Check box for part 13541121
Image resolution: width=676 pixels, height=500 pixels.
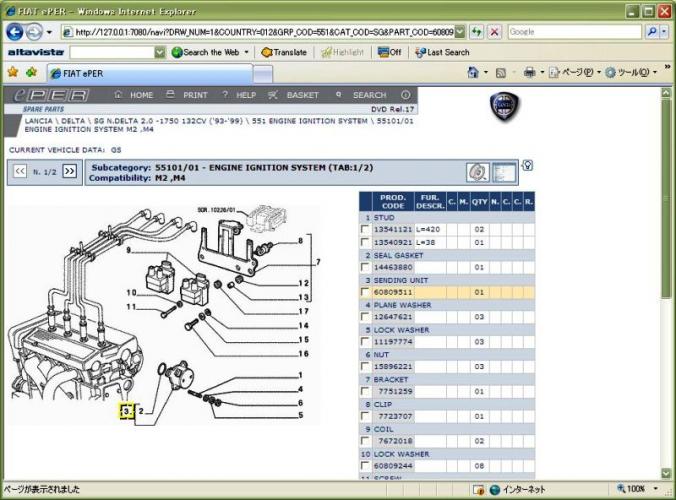pyautogui.click(x=365, y=229)
